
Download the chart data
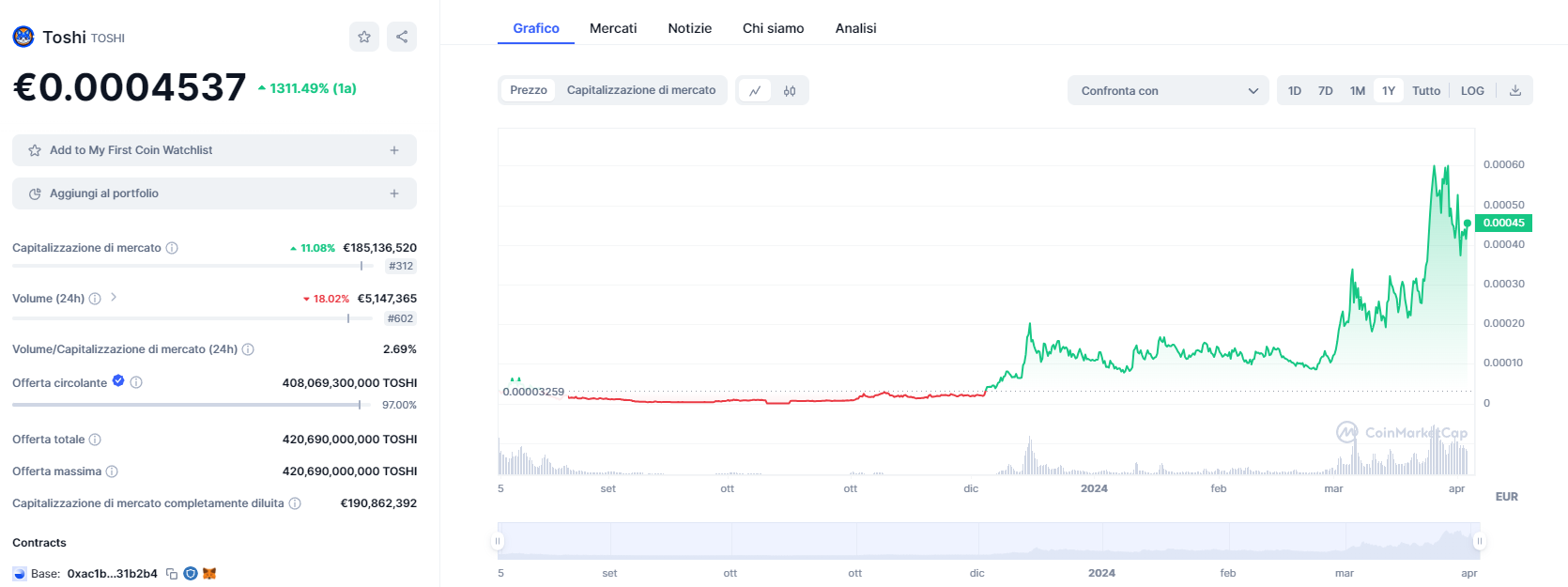click(1514, 91)
